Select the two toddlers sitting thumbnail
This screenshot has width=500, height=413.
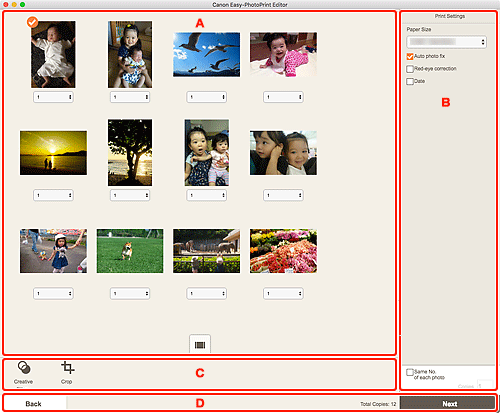[x=207, y=153]
